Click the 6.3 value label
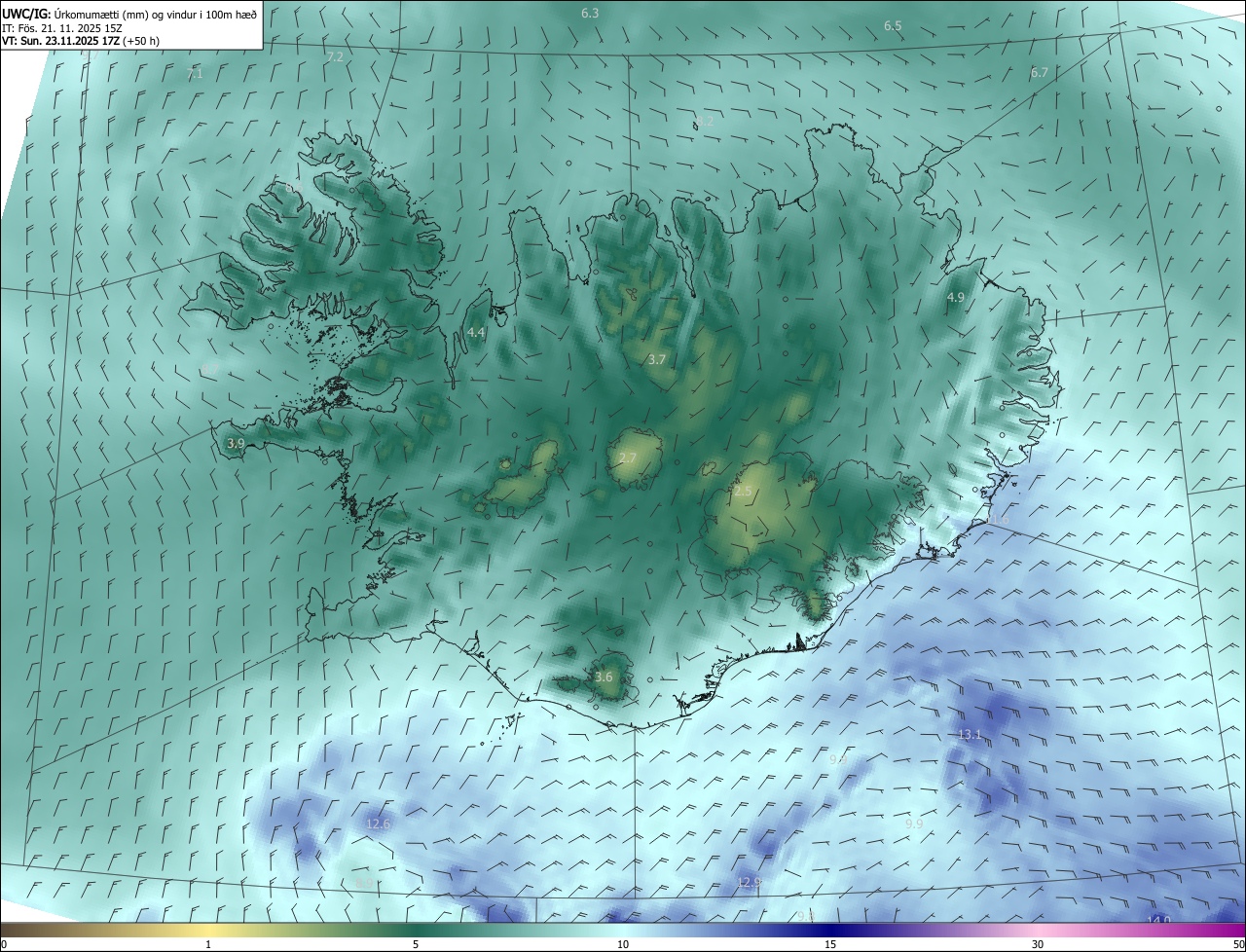Image resolution: width=1246 pixels, height=952 pixels. coord(590,13)
